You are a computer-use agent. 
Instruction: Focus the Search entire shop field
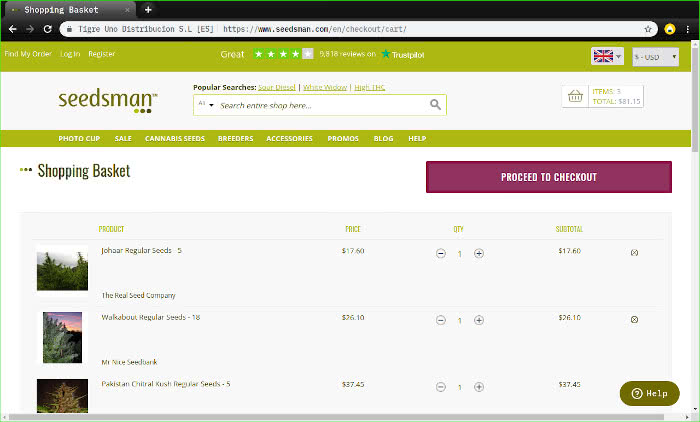[321, 105]
